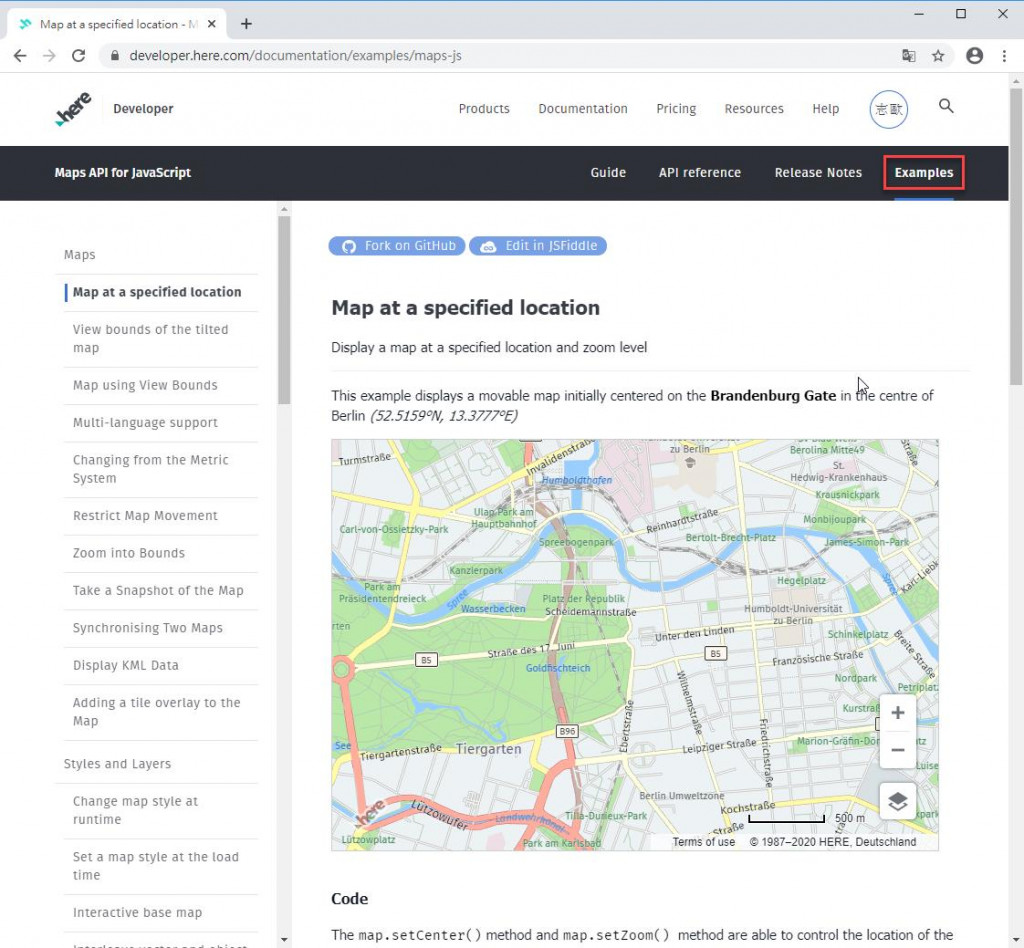Open 'Adding a tile overlay to the Map' example
The image size is (1024, 948).
(157, 712)
